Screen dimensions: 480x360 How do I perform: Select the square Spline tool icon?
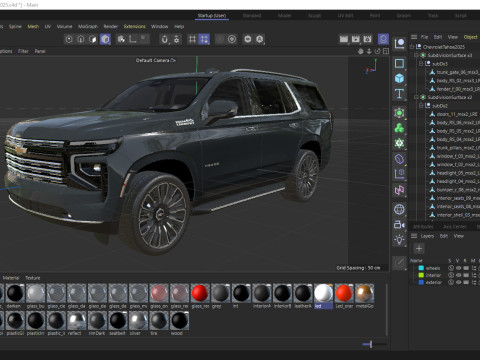(x=399, y=63)
